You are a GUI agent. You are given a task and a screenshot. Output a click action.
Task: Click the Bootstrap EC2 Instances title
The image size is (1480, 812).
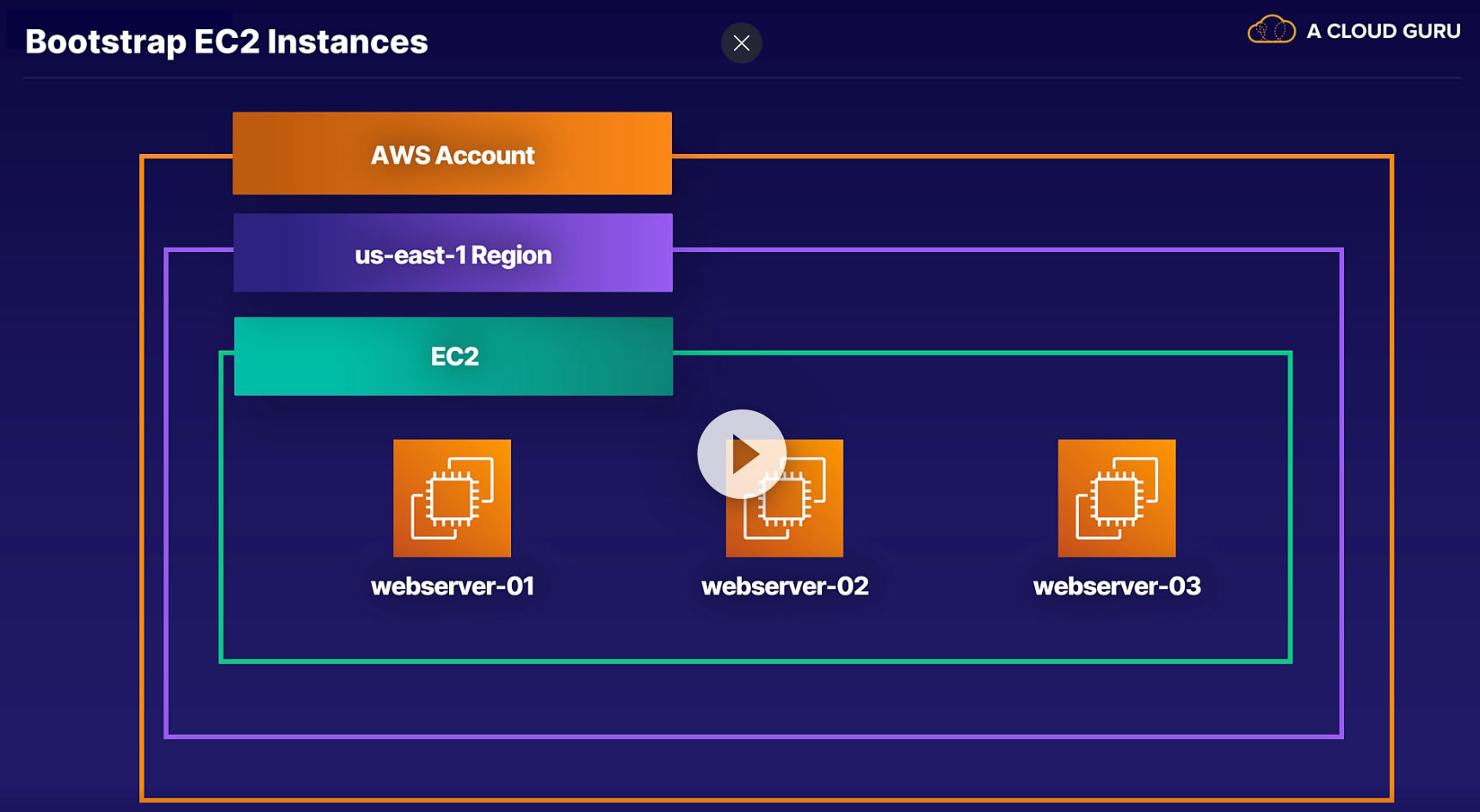tap(226, 41)
